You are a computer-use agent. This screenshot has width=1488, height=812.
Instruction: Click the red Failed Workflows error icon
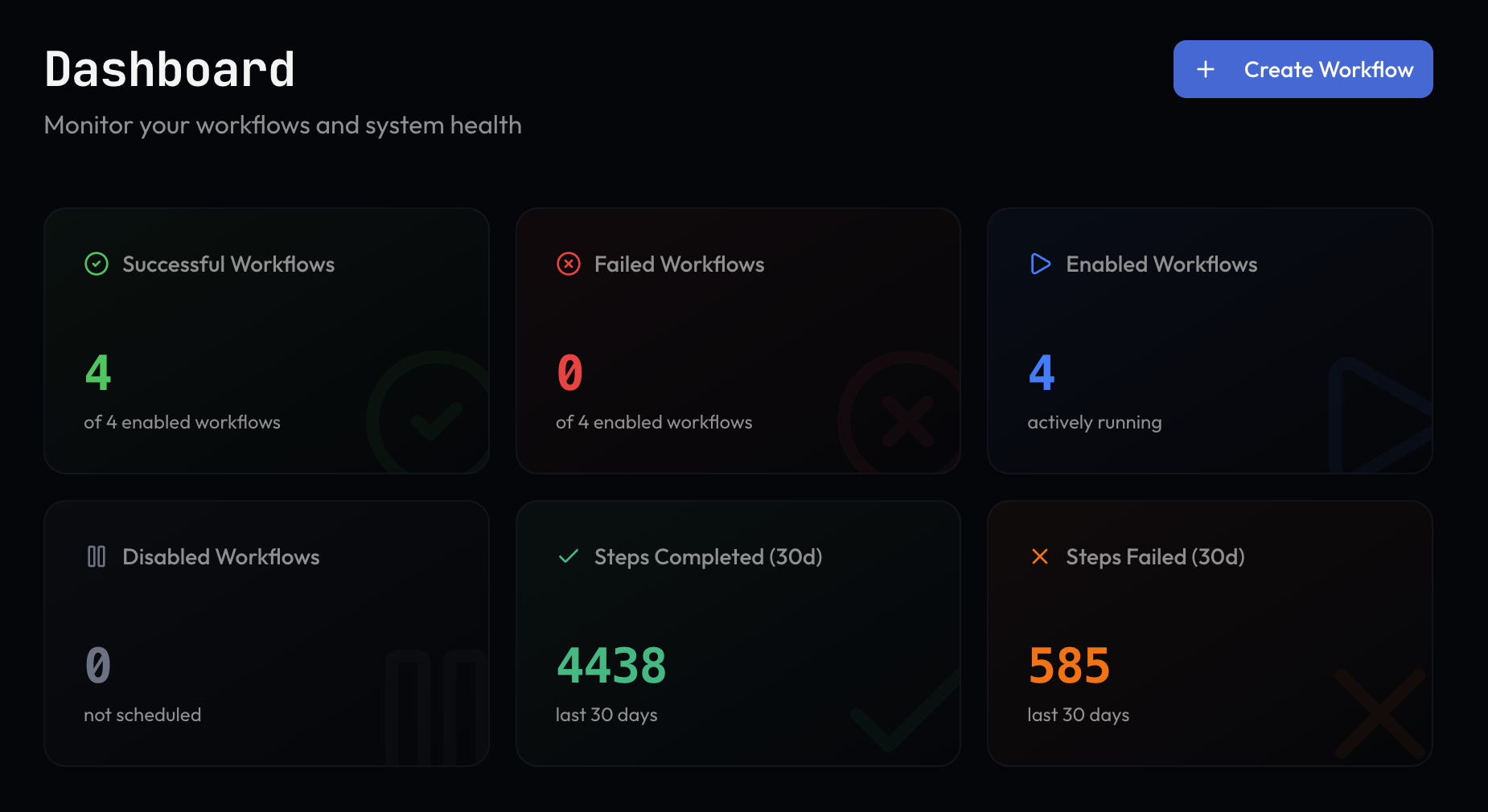pos(569,264)
